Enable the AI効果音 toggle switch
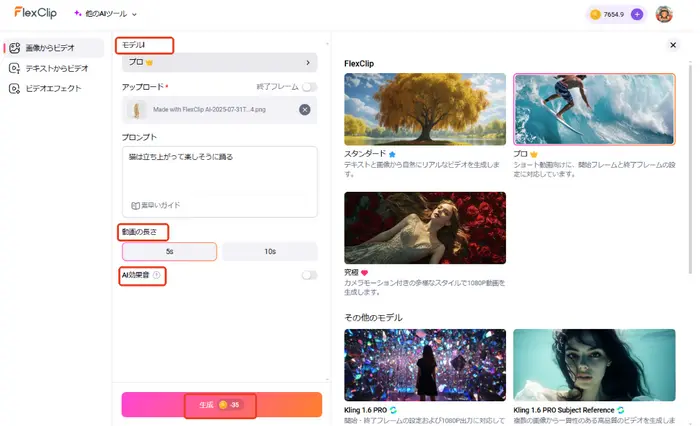 point(309,275)
